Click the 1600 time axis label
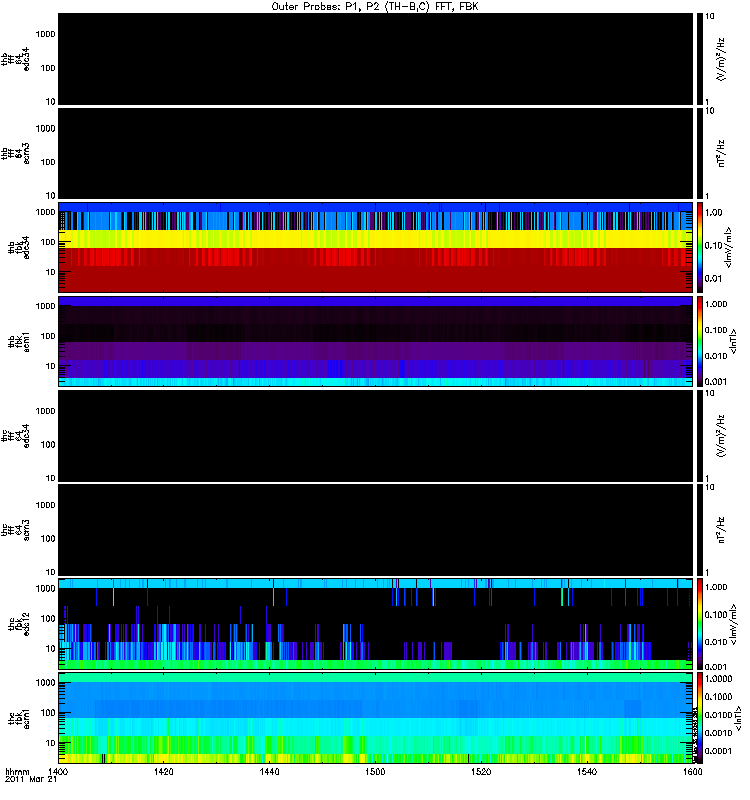The height and width of the screenshot is (800, 750). coord(692,771)
